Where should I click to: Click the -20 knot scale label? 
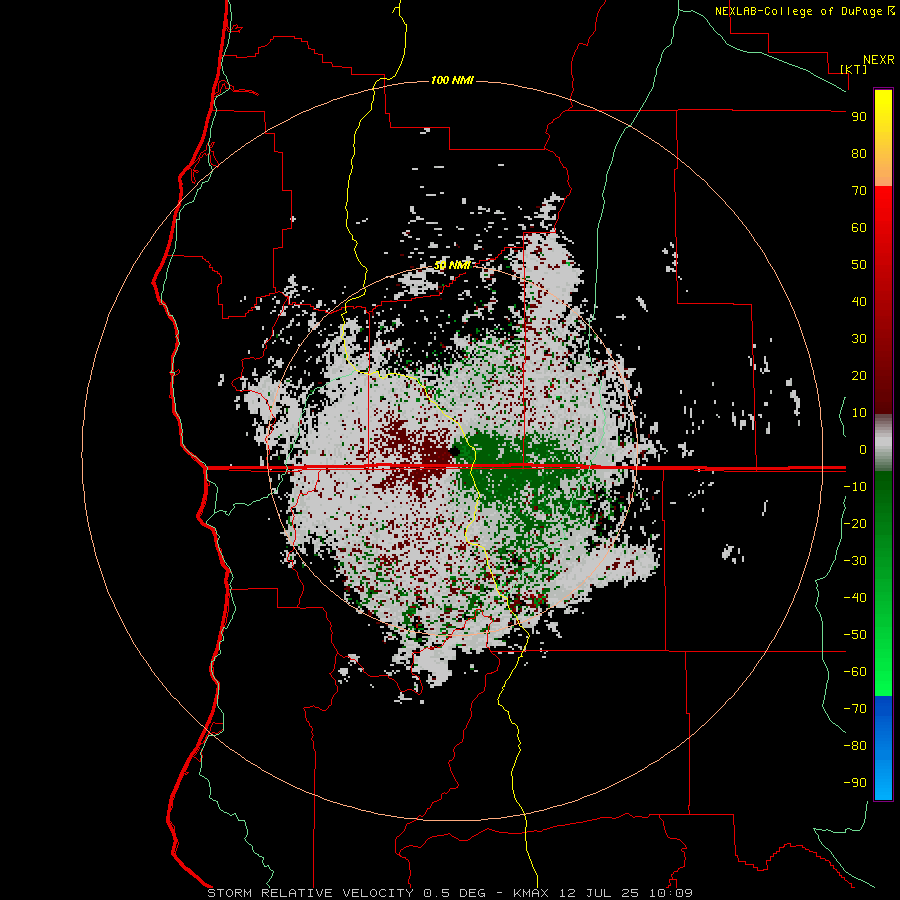(x=855, y=524)
